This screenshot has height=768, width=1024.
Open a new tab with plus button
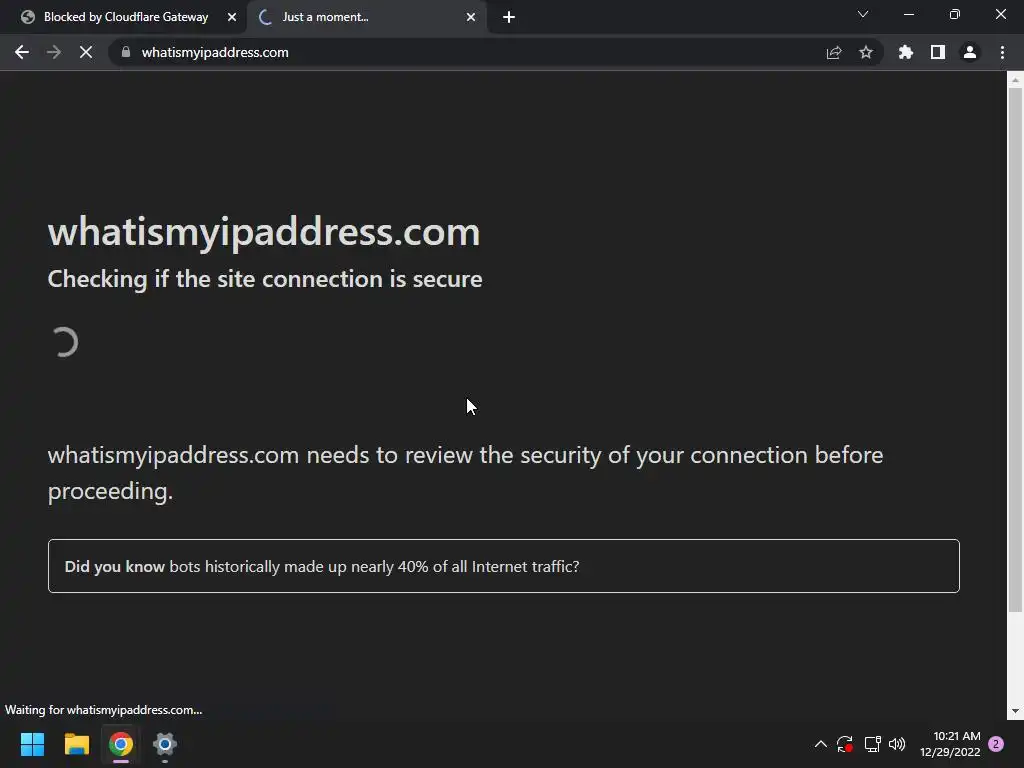point(509,17)
